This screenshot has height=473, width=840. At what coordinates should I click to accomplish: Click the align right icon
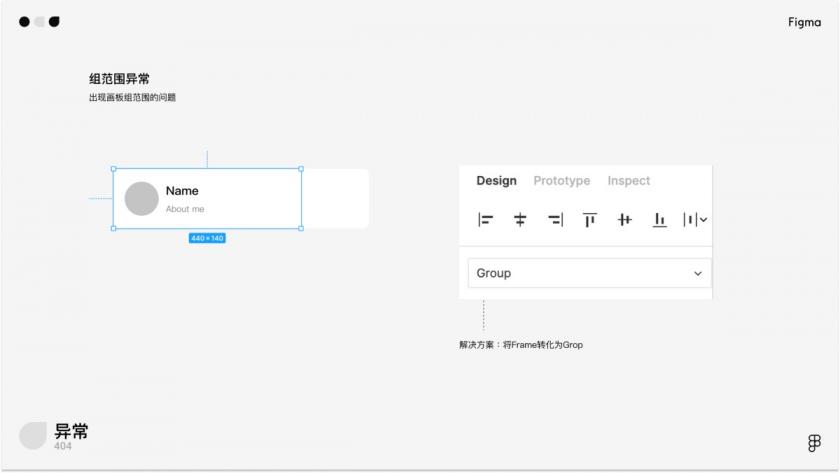click(555, 220)
